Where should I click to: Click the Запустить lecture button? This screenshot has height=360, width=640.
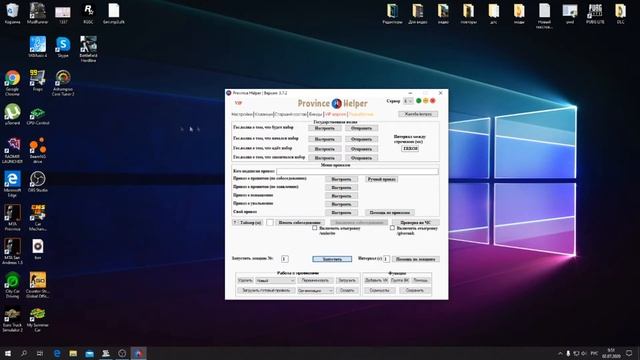332,259
